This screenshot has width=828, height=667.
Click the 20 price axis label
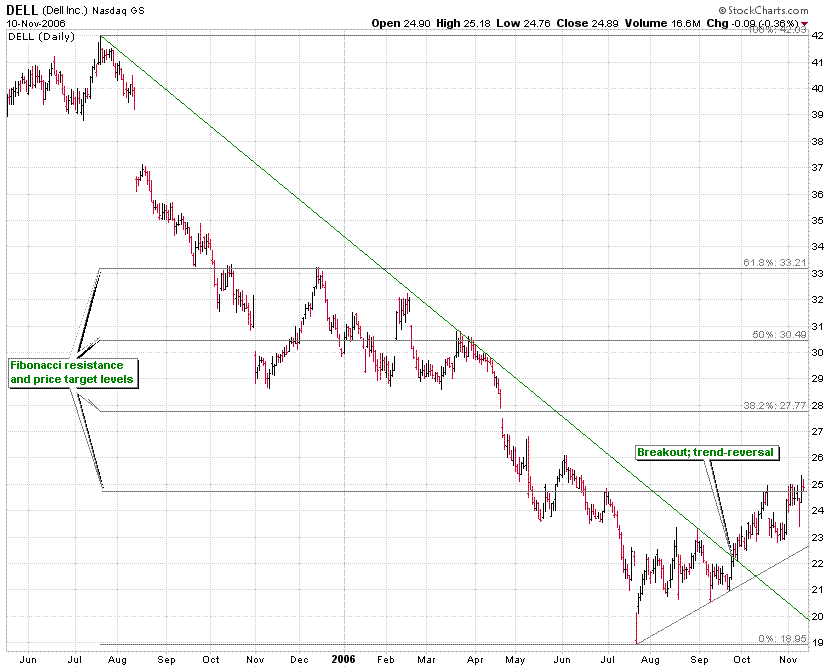click(817, 616)
